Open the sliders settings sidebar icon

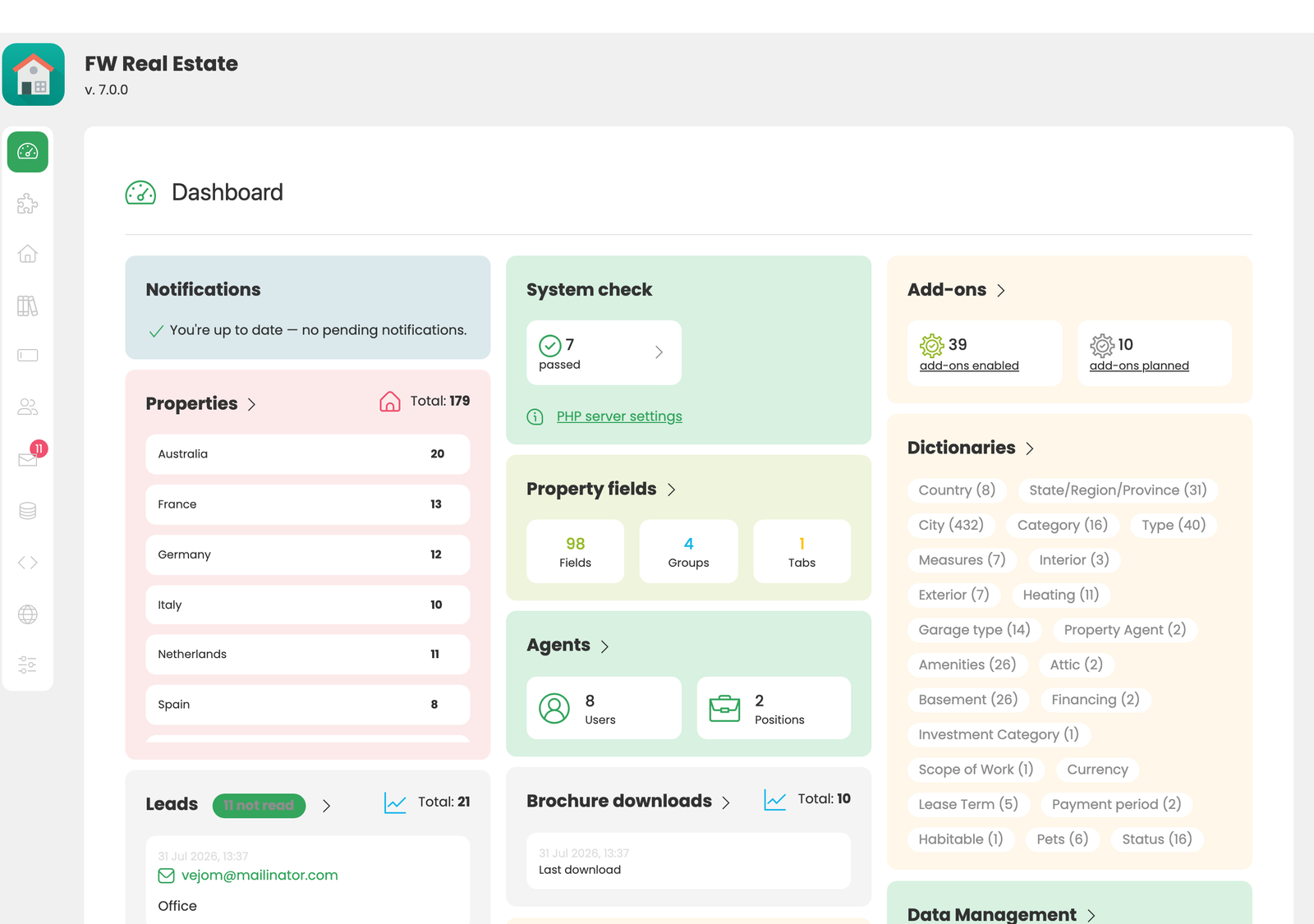coord(28,664)
